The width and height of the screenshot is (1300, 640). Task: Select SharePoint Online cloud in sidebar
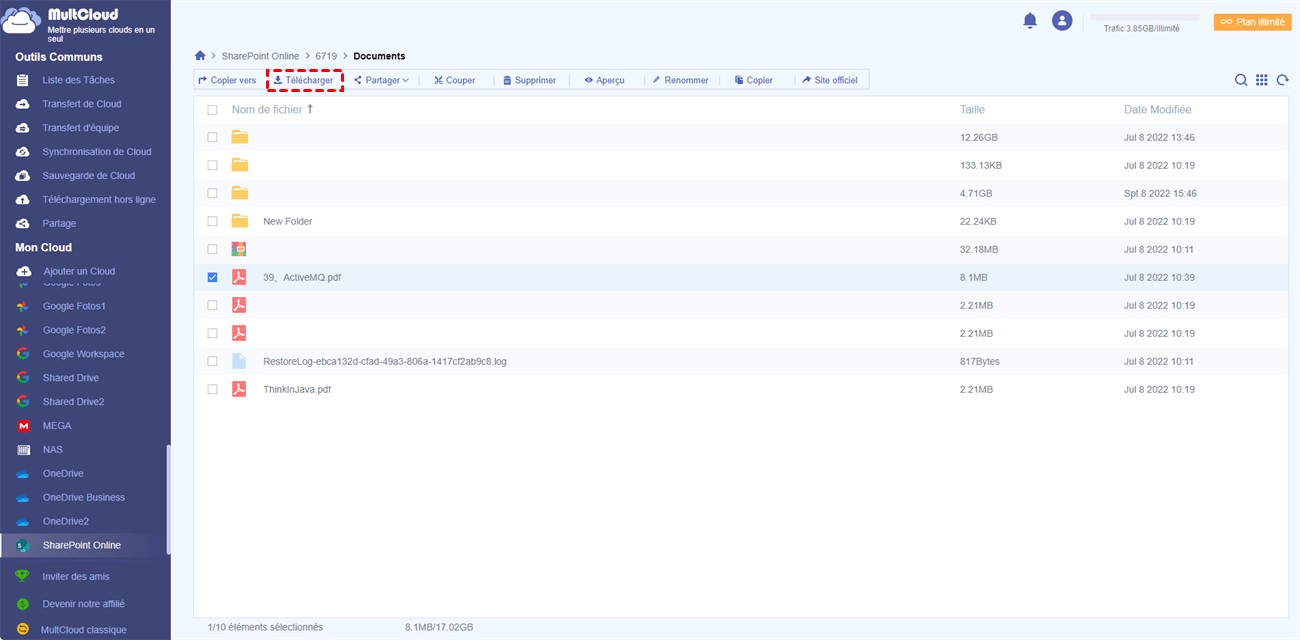coord(82,545)
